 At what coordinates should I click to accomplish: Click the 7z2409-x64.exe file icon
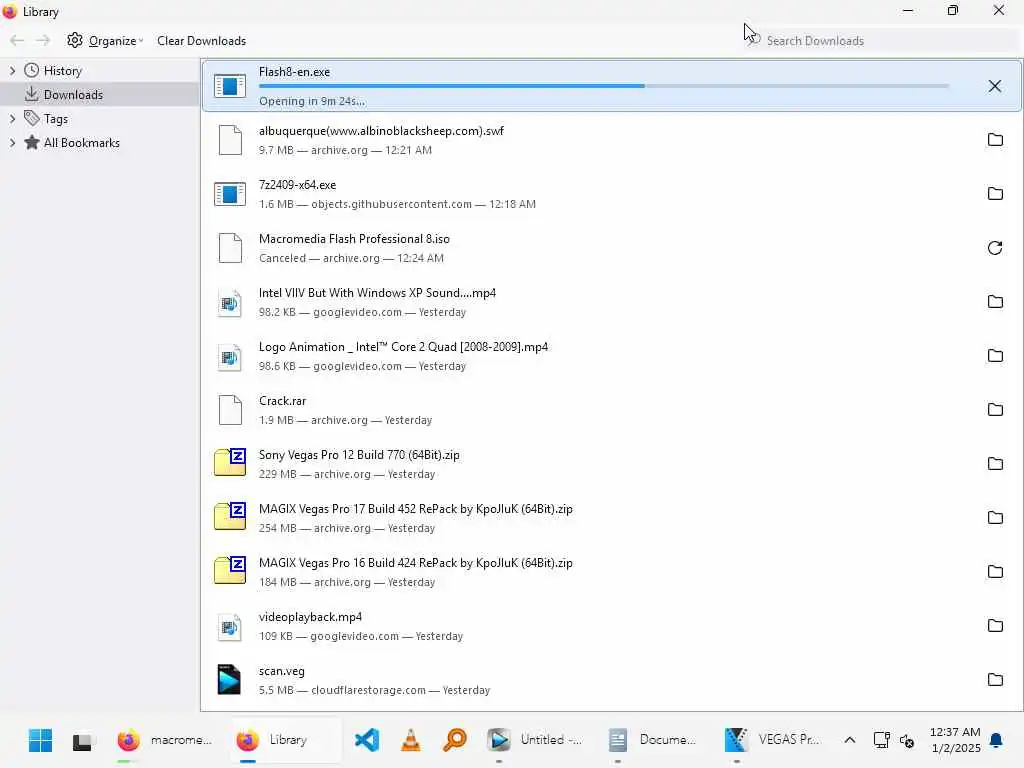point(230,194)
